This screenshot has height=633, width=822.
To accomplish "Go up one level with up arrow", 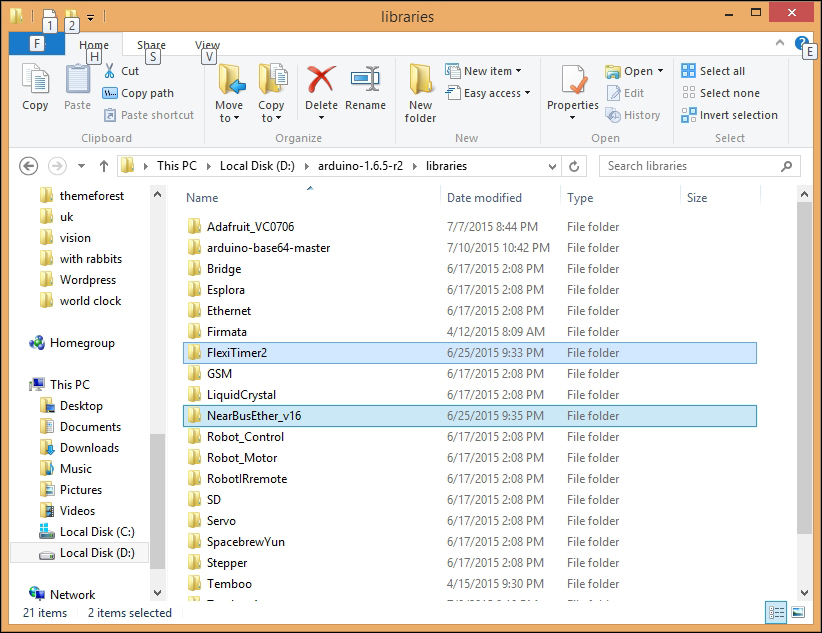I will tap(104, 166).
